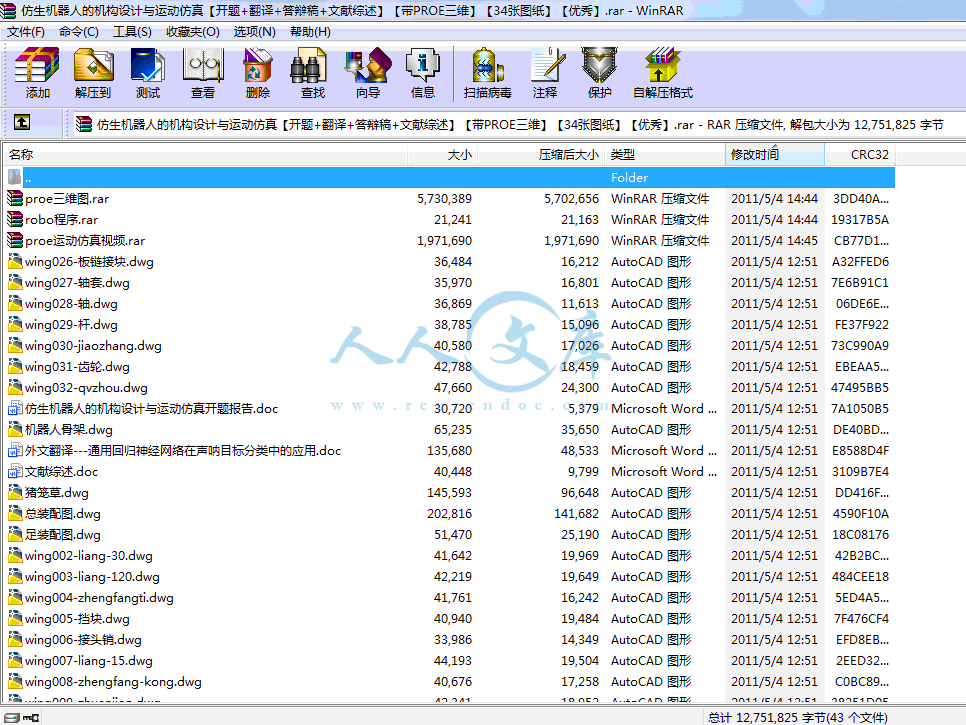Start 扫描病毒 (Virus Scan)
966x725 pixels.
(x=487, y=73)
